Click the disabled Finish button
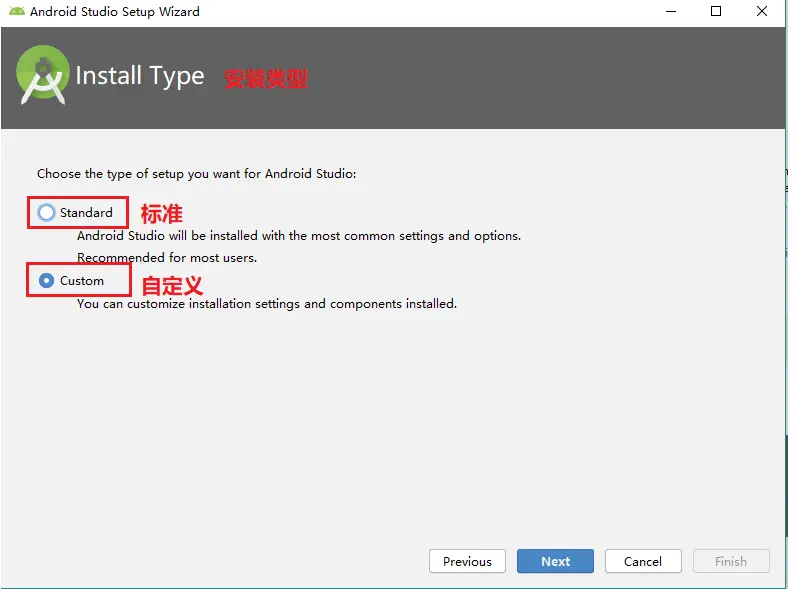 click(731, 561)
